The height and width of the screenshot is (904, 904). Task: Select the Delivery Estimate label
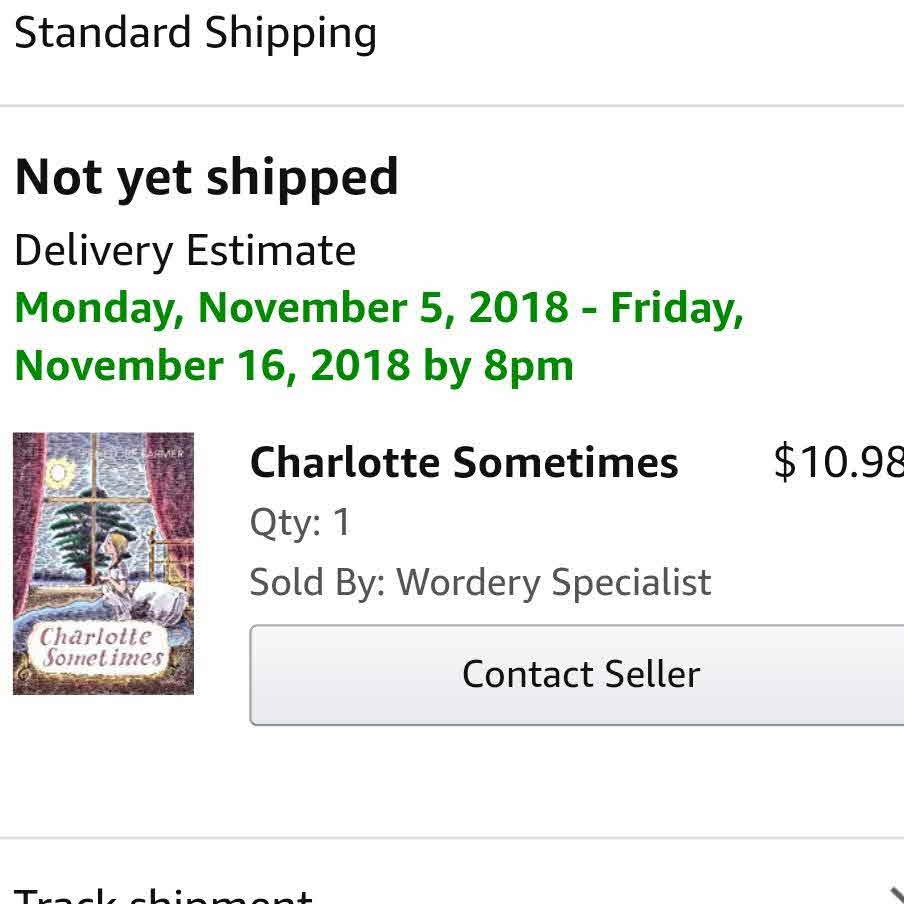pyautogui.click(x=185, y=250)
